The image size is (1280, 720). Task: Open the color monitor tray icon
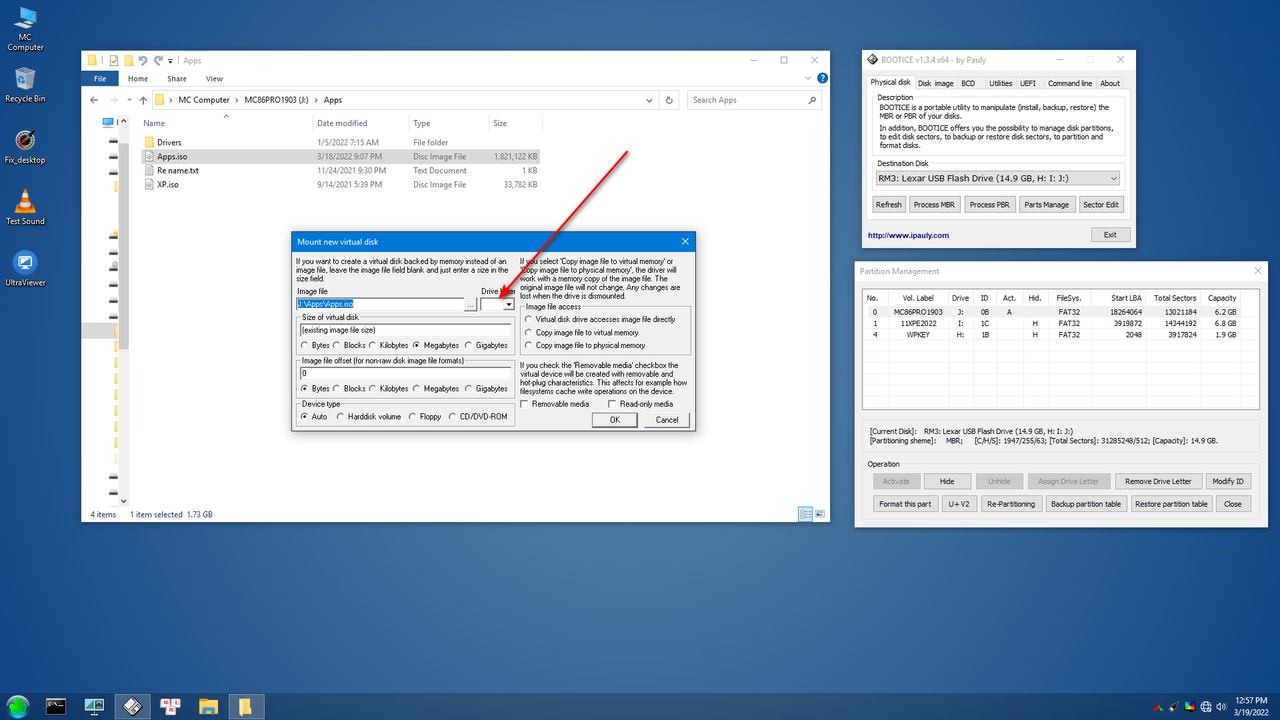click(x=1190, y=707)
